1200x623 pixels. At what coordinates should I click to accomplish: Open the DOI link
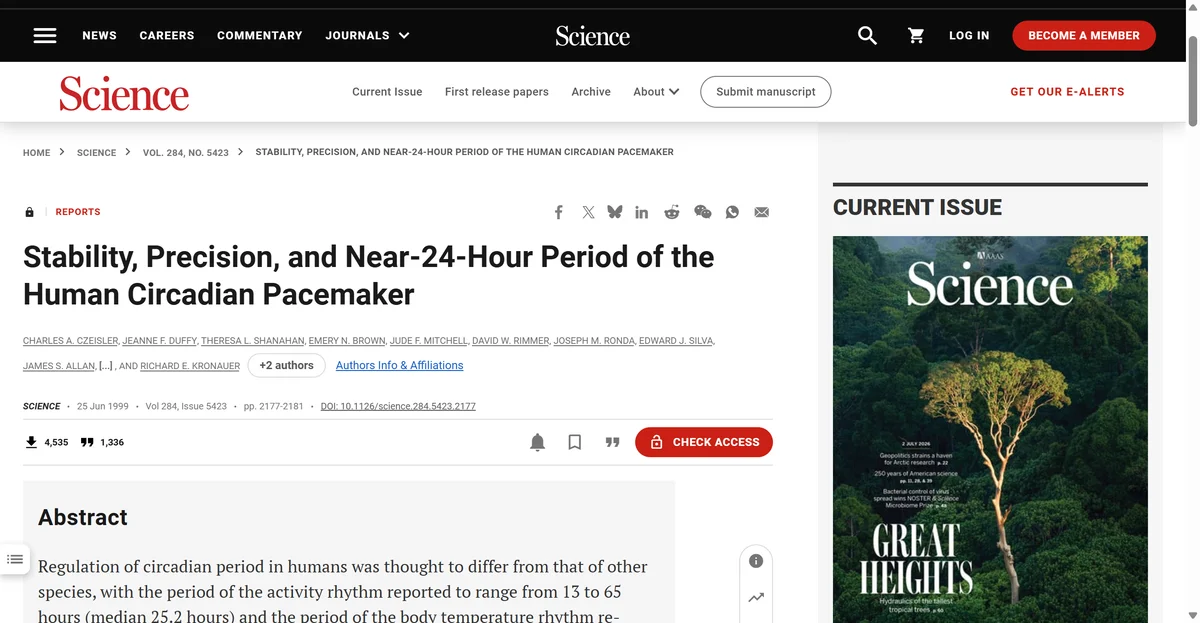pos(398,406)
